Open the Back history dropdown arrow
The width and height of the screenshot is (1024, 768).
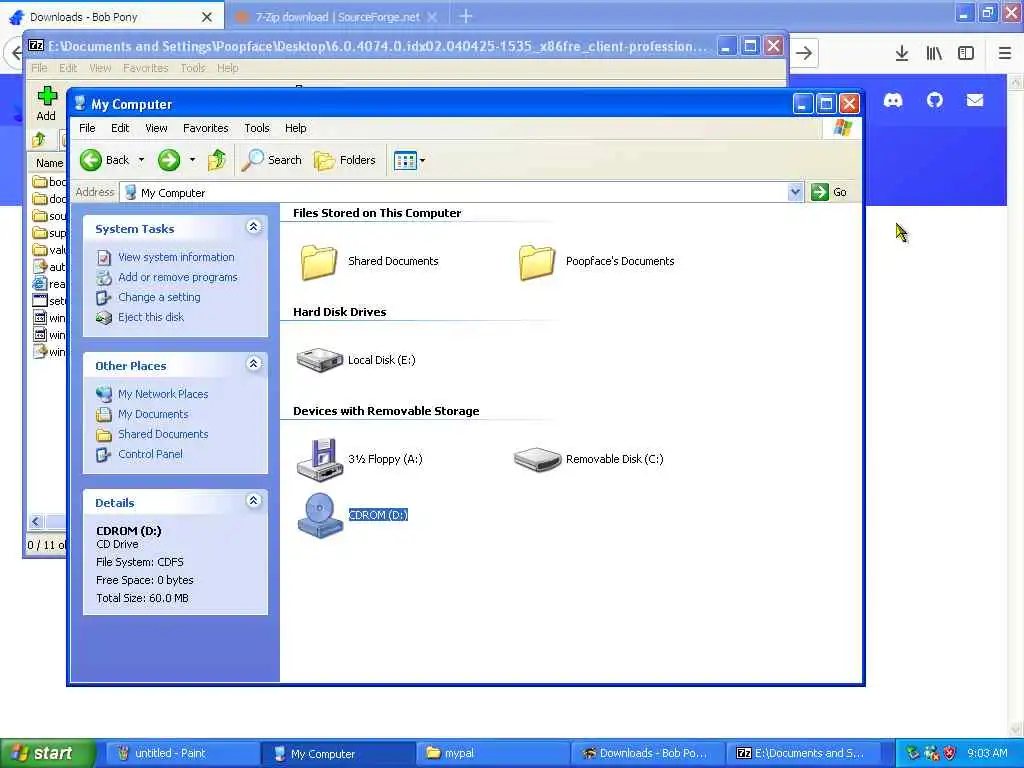click(x=141, y=160)
